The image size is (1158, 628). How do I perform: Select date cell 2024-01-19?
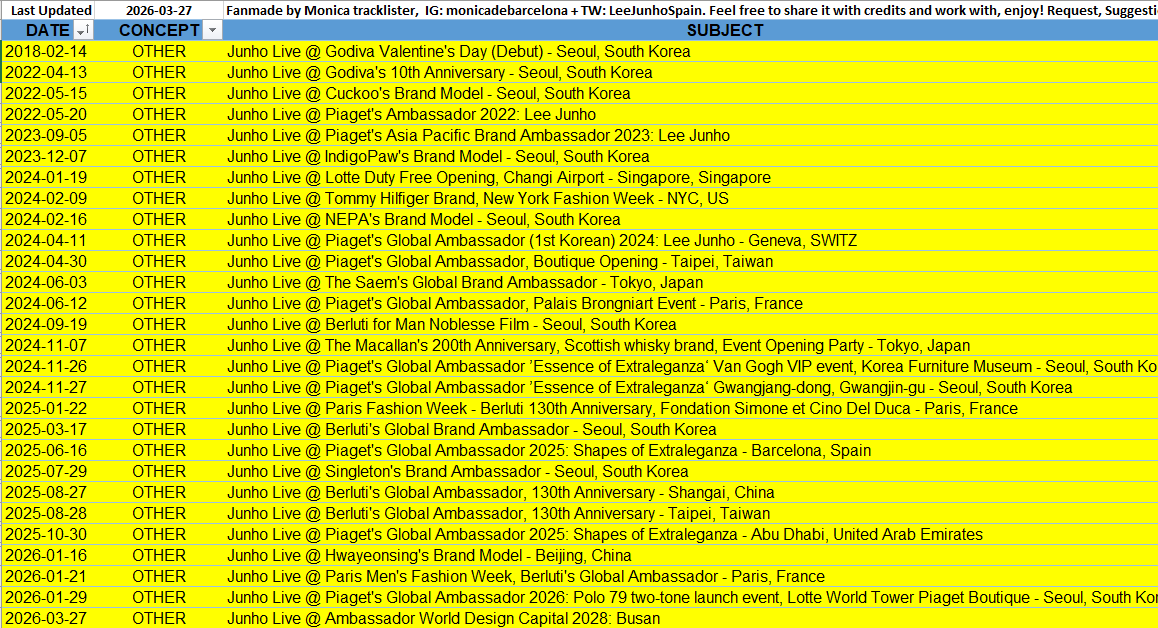click(48, 177)
